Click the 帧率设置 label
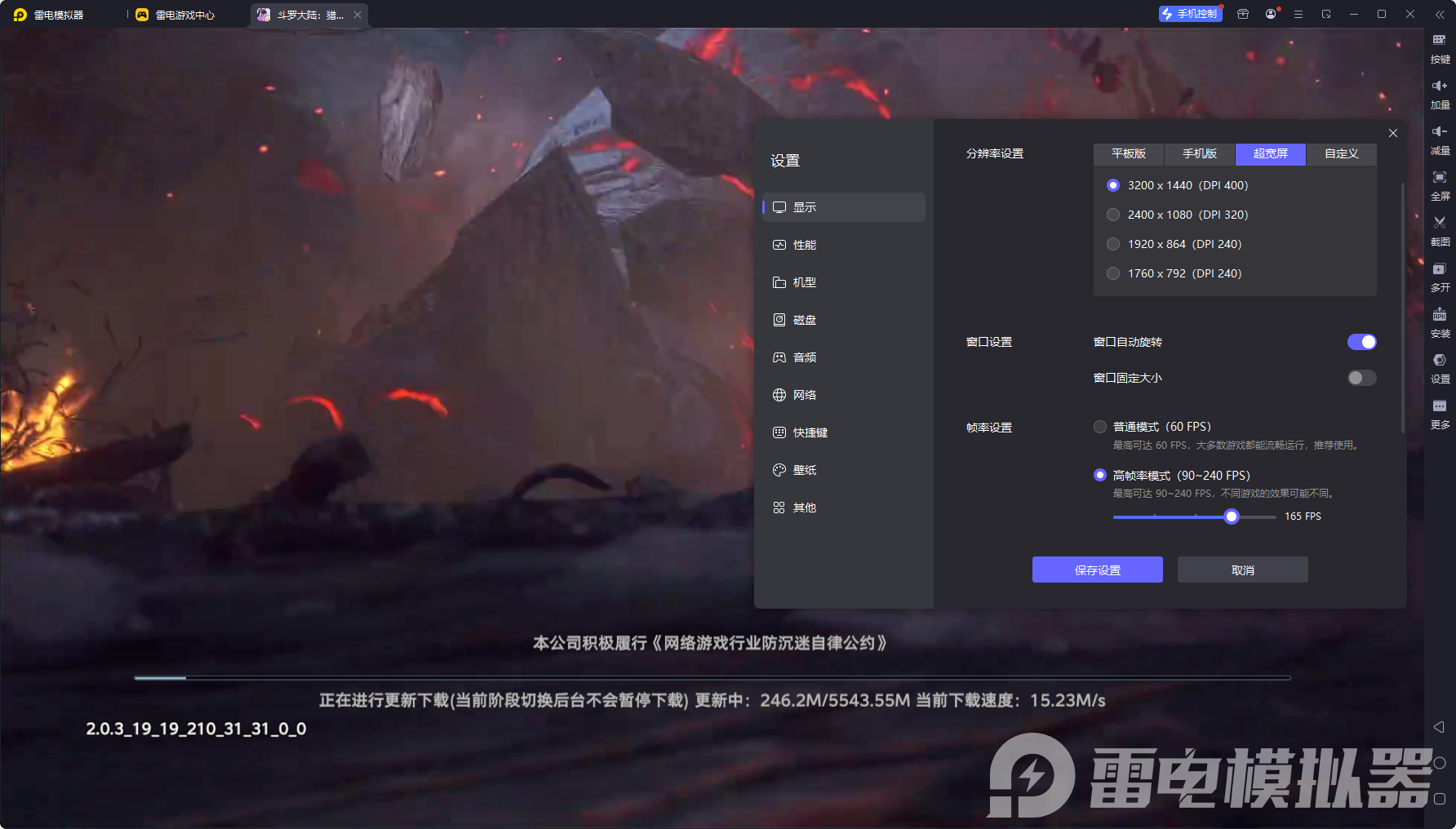1456x829 pixels. 989,428
